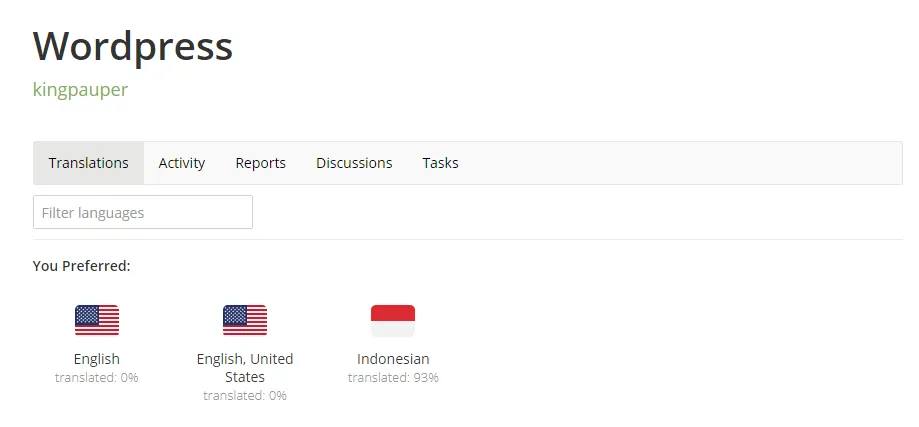This screenshot has height=427, width=919.
Task: Open the Translations tab
Action: tap(89, 163)
